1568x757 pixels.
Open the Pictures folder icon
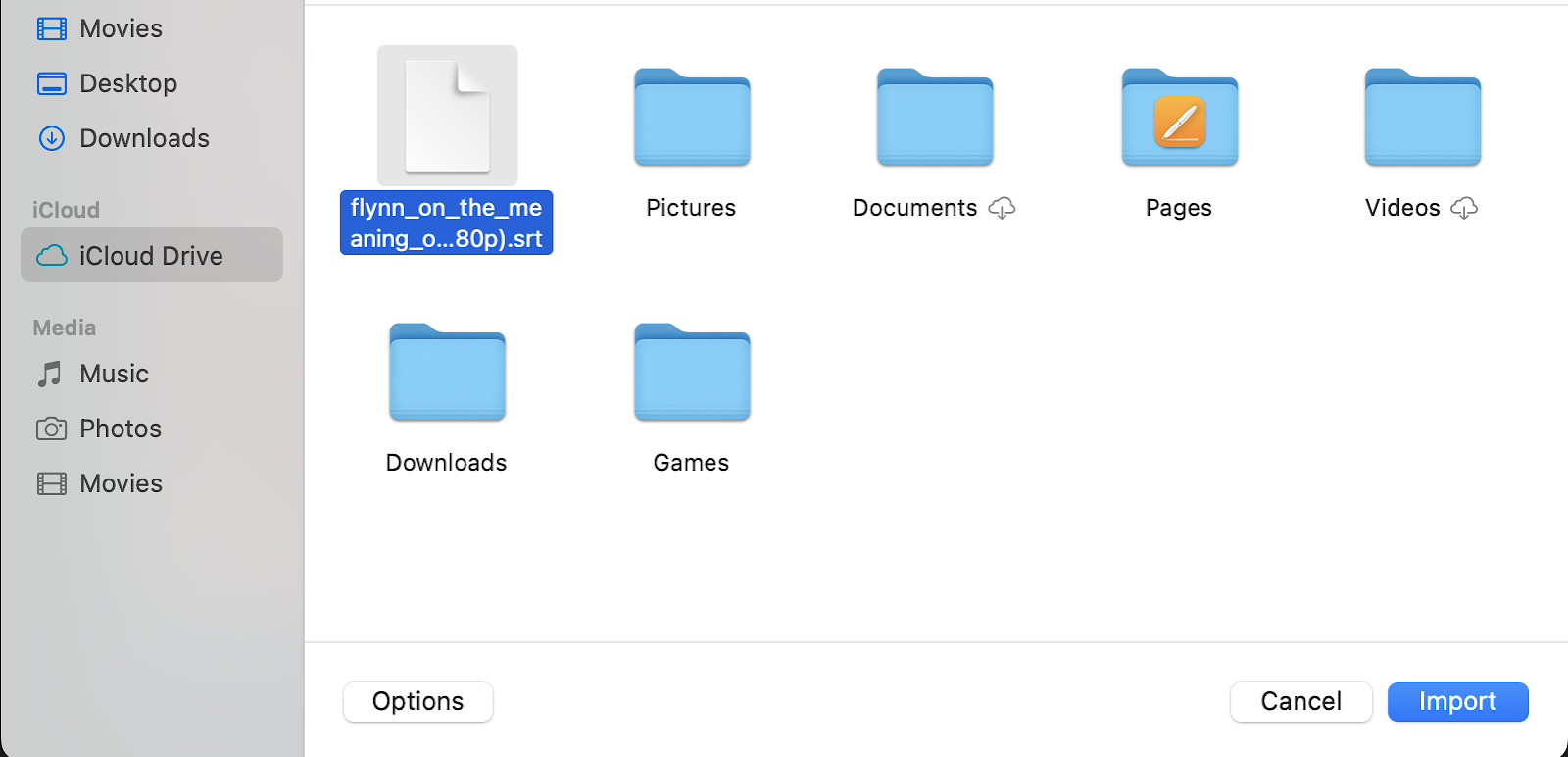click(692, 117)
